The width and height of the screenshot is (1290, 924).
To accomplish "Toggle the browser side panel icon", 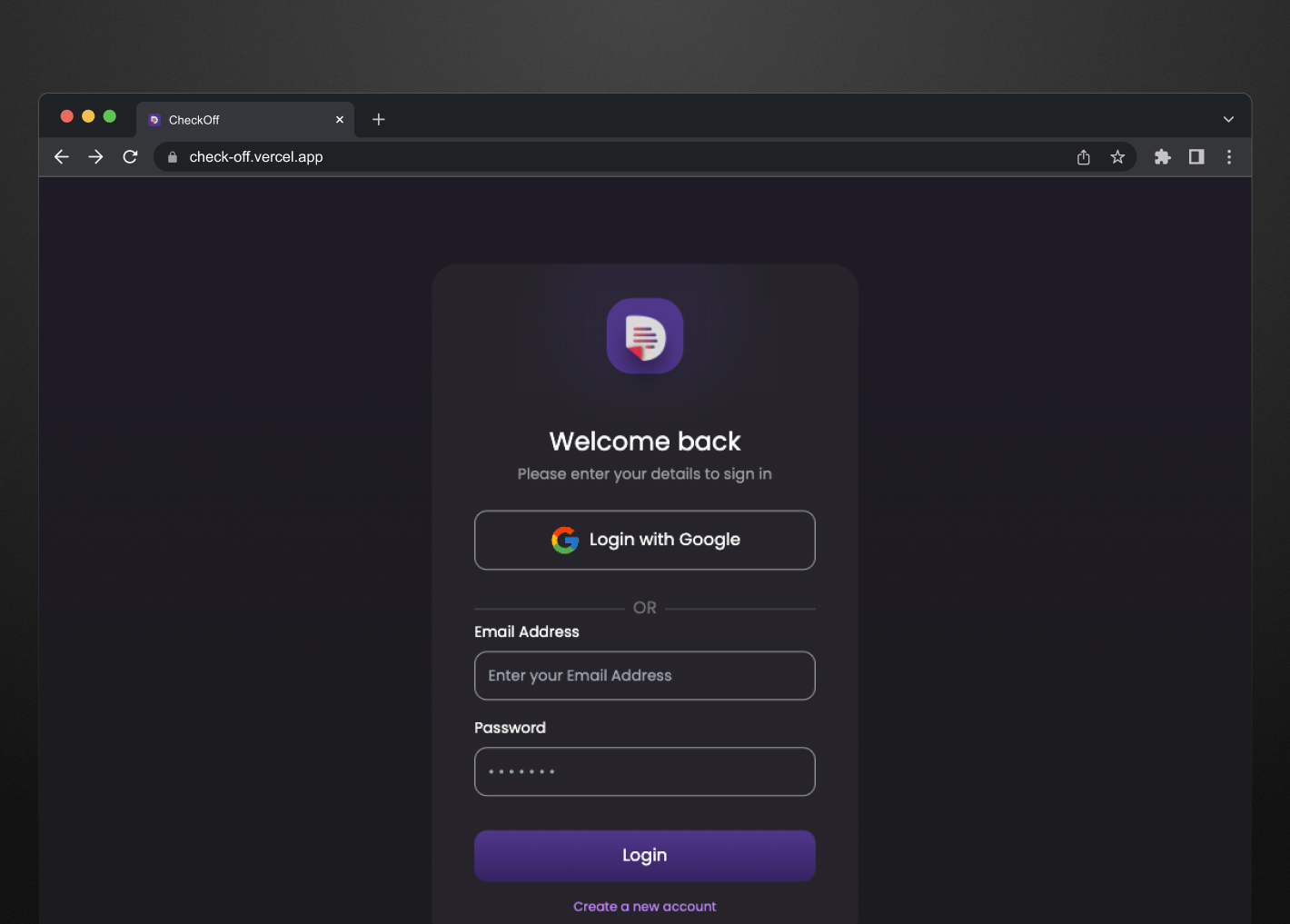I will click(x=1196, y=157).
